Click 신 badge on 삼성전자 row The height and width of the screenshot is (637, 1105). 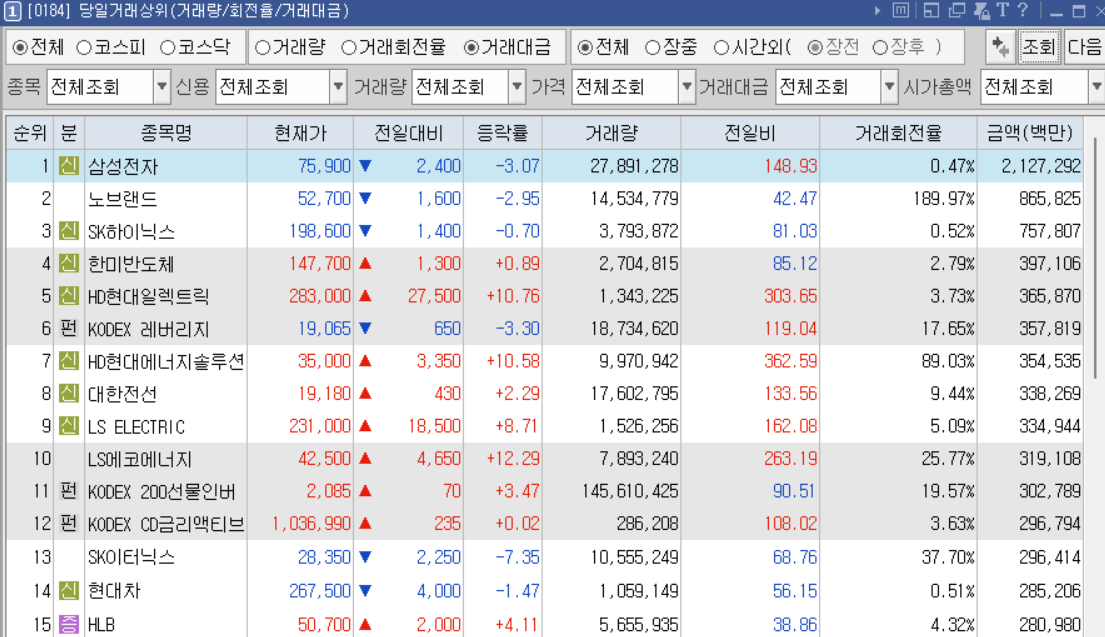tap(68, 166)
